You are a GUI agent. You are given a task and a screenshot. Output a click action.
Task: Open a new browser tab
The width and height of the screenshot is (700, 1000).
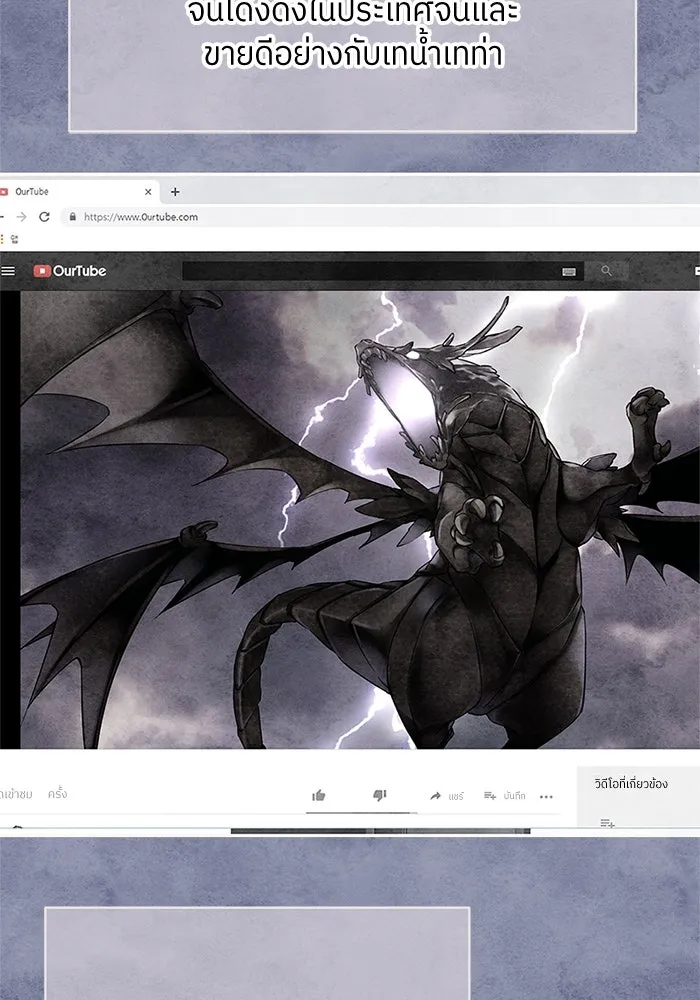click(175, 192)
